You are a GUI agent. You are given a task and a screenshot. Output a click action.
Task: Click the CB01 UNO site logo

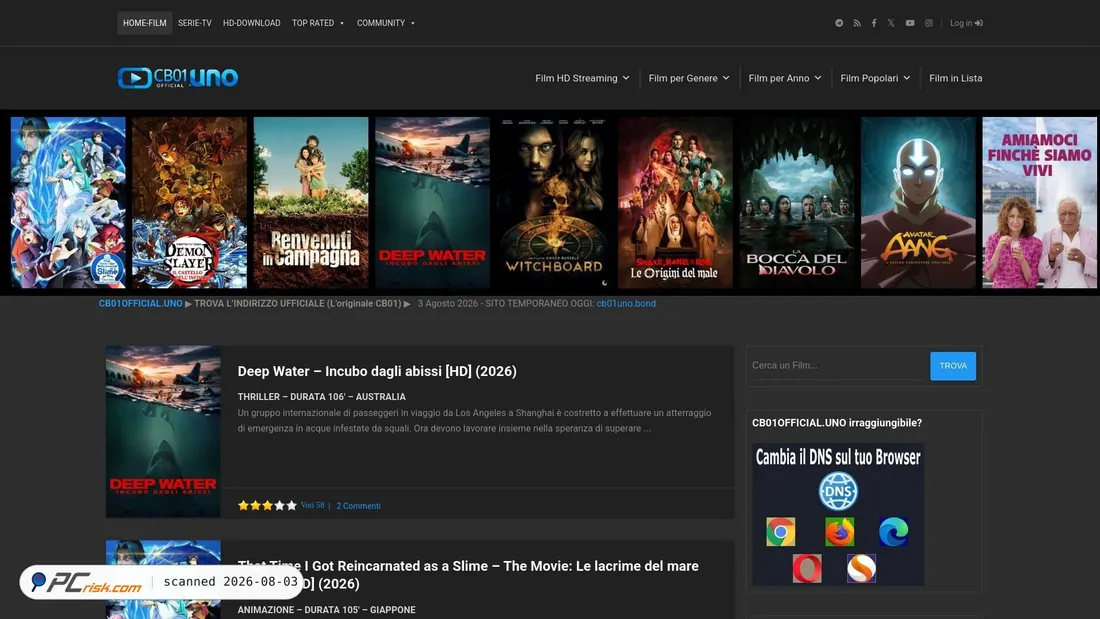click(177, 77)
